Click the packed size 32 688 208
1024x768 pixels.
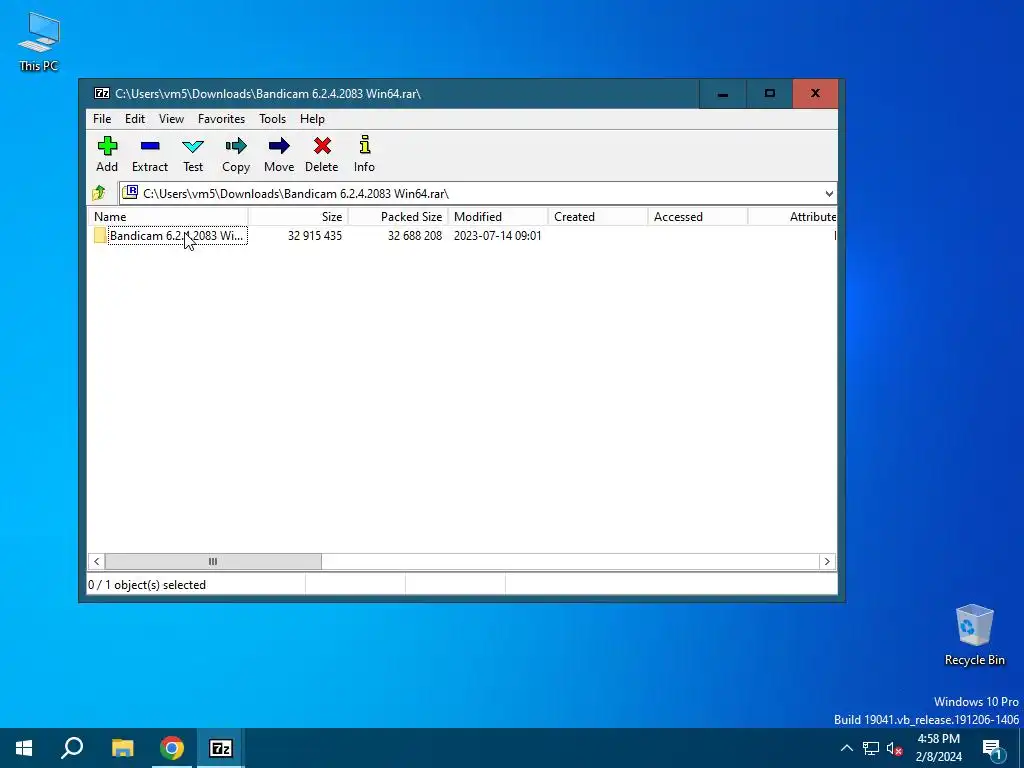point(415,236)
